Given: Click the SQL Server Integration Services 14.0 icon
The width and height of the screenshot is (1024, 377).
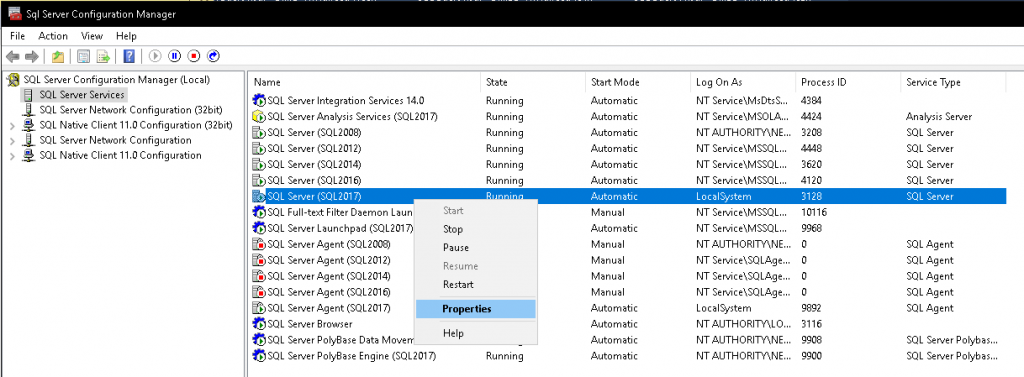Looking at the screenshot, I should [259, 101].
